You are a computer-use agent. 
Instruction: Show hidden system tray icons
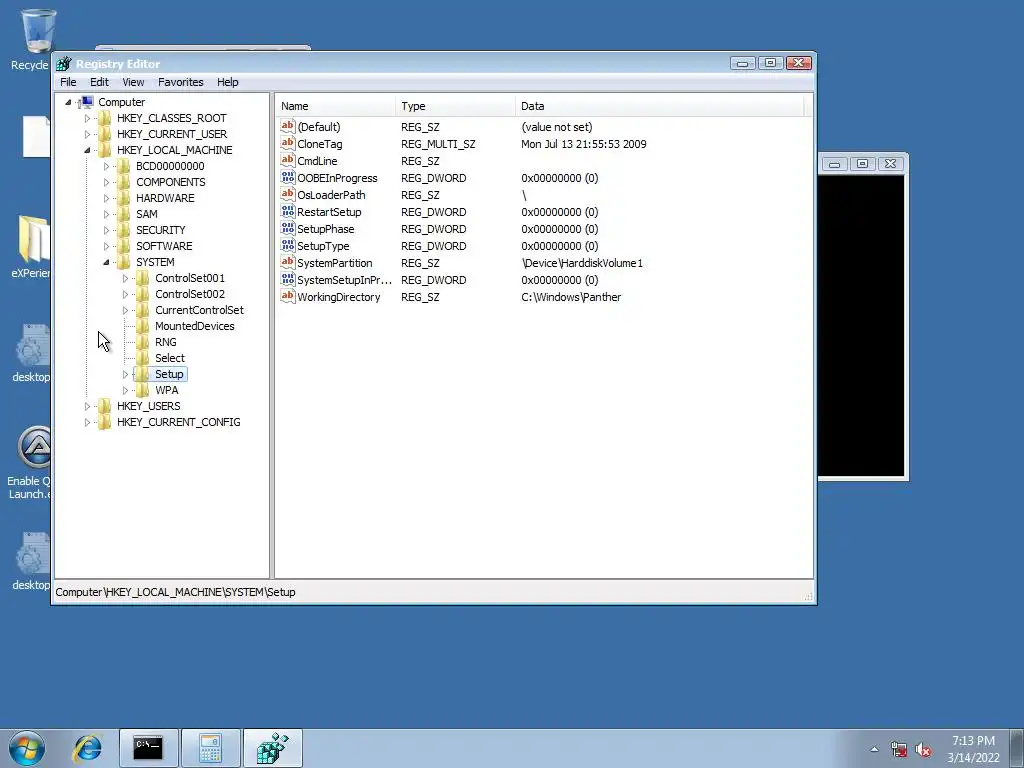pos(874,750)
